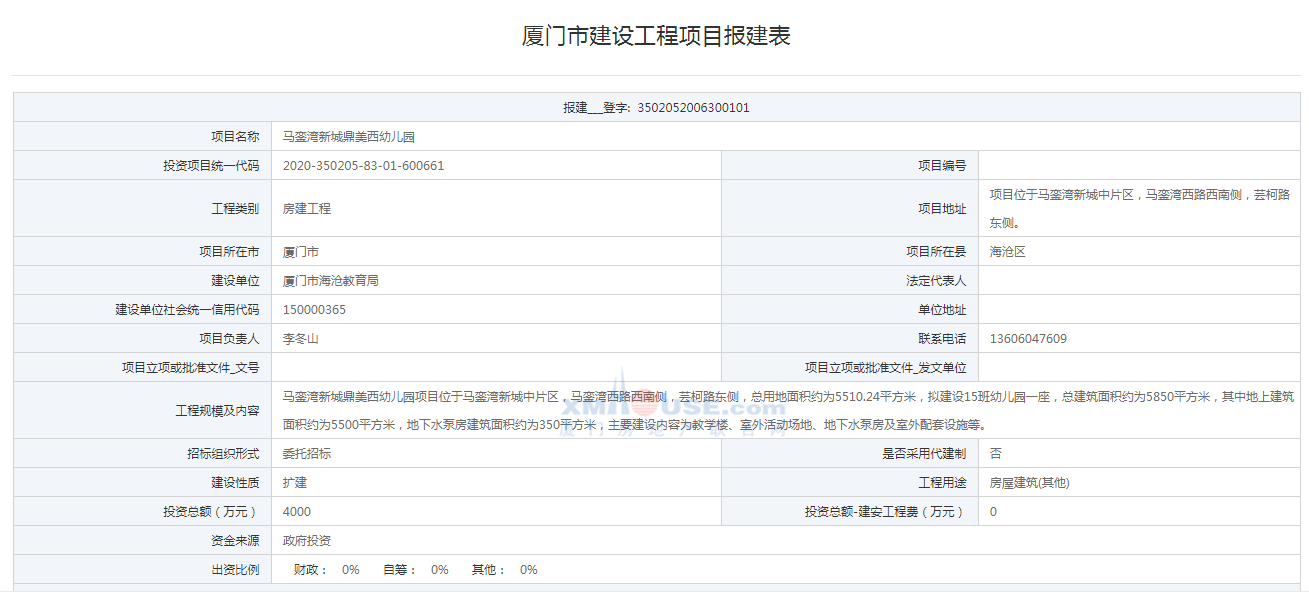Click the 是否采用代建制 label
The height and width of the screenshot is (592, 1309).
coord(924,454)
